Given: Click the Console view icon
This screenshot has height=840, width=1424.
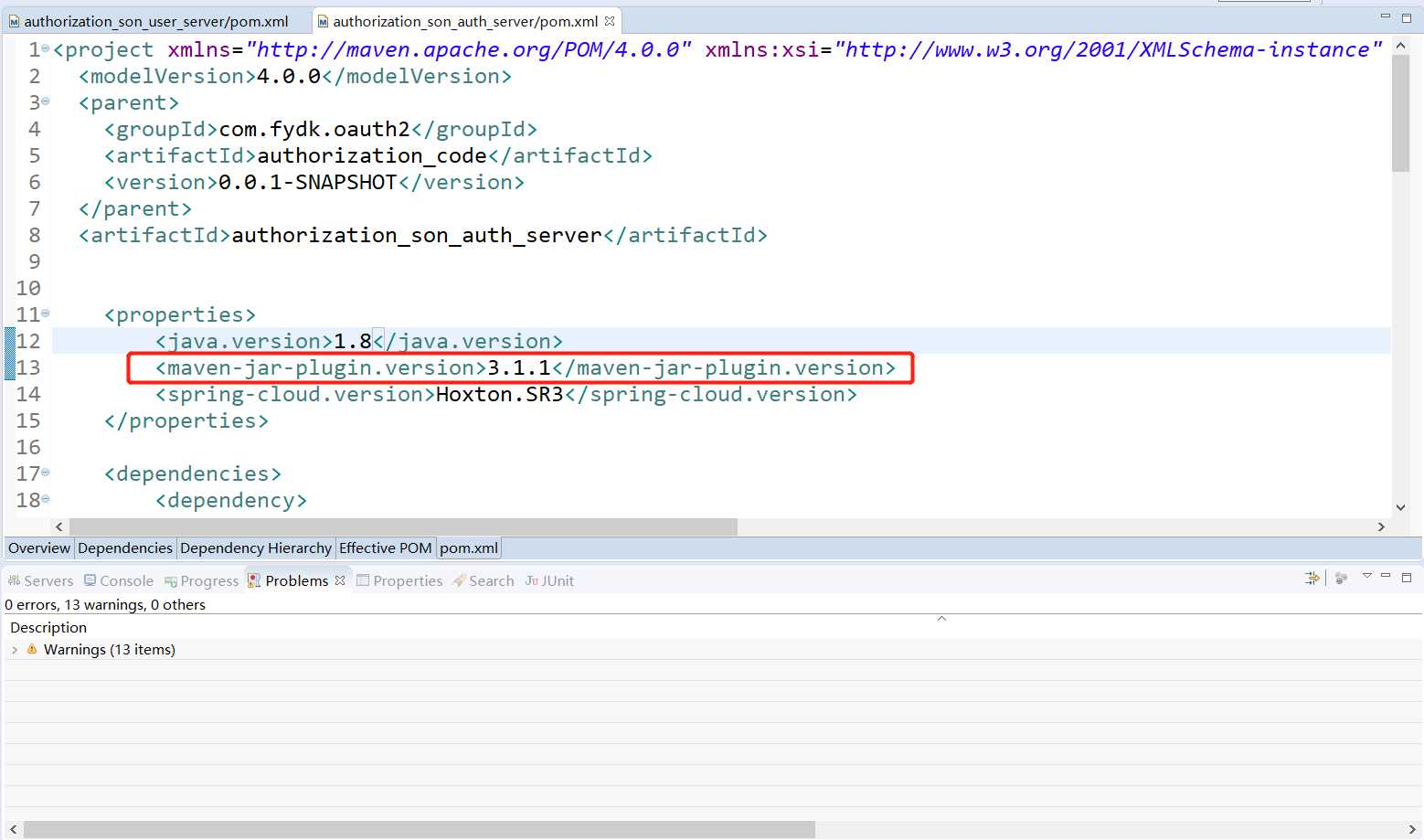Looking at the screenshot, I should [x=90, y=580].
